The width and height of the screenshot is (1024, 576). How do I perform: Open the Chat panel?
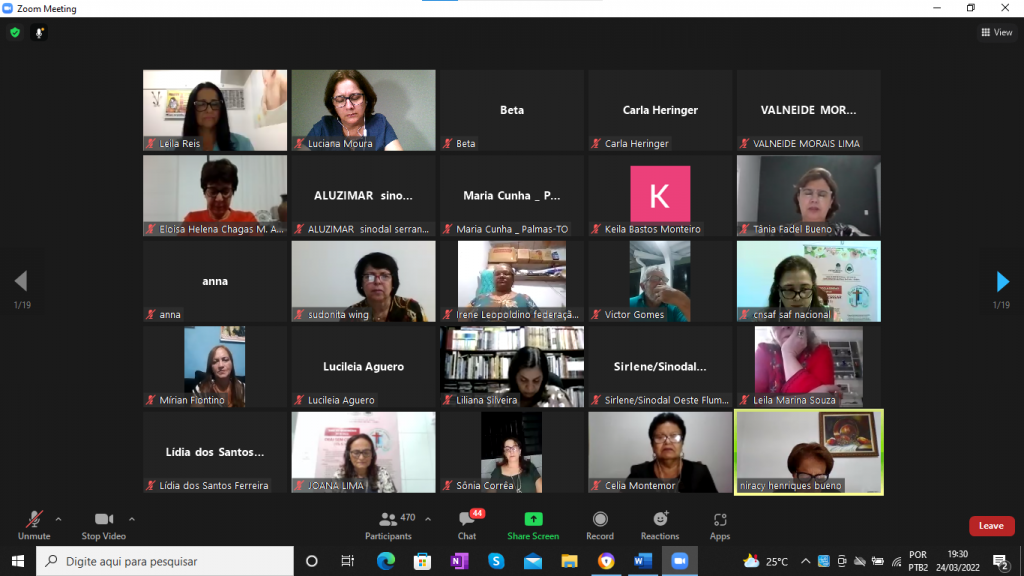(x=467, y=525)
